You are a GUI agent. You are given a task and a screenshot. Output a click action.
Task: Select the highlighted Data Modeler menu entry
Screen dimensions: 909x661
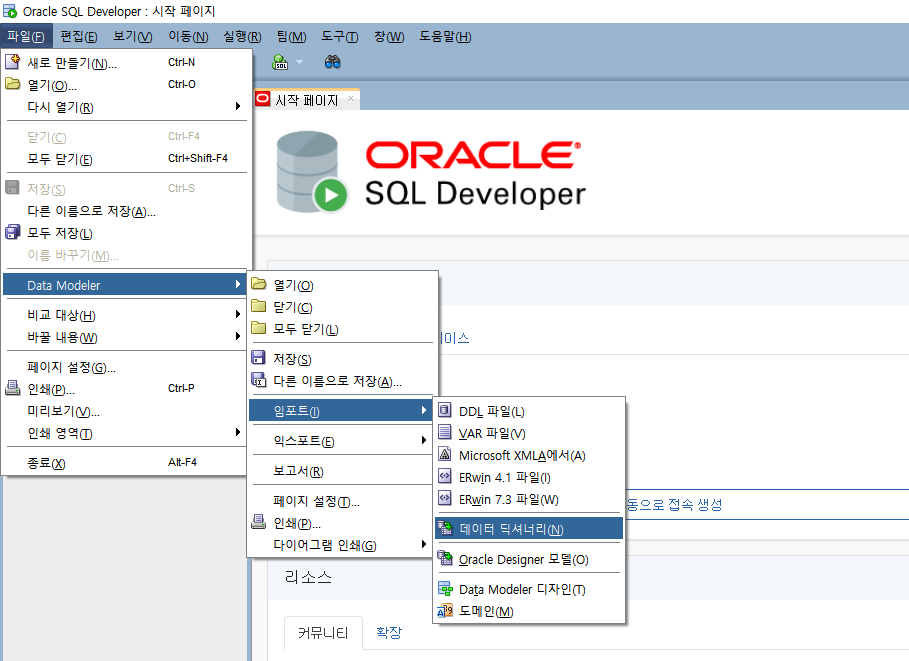[125, 285]
